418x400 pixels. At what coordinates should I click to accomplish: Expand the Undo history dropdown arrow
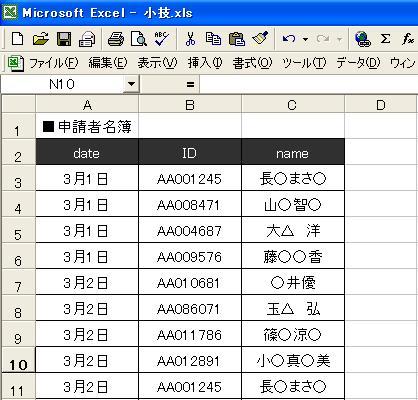pyautogui.click(x=305, y=39)
